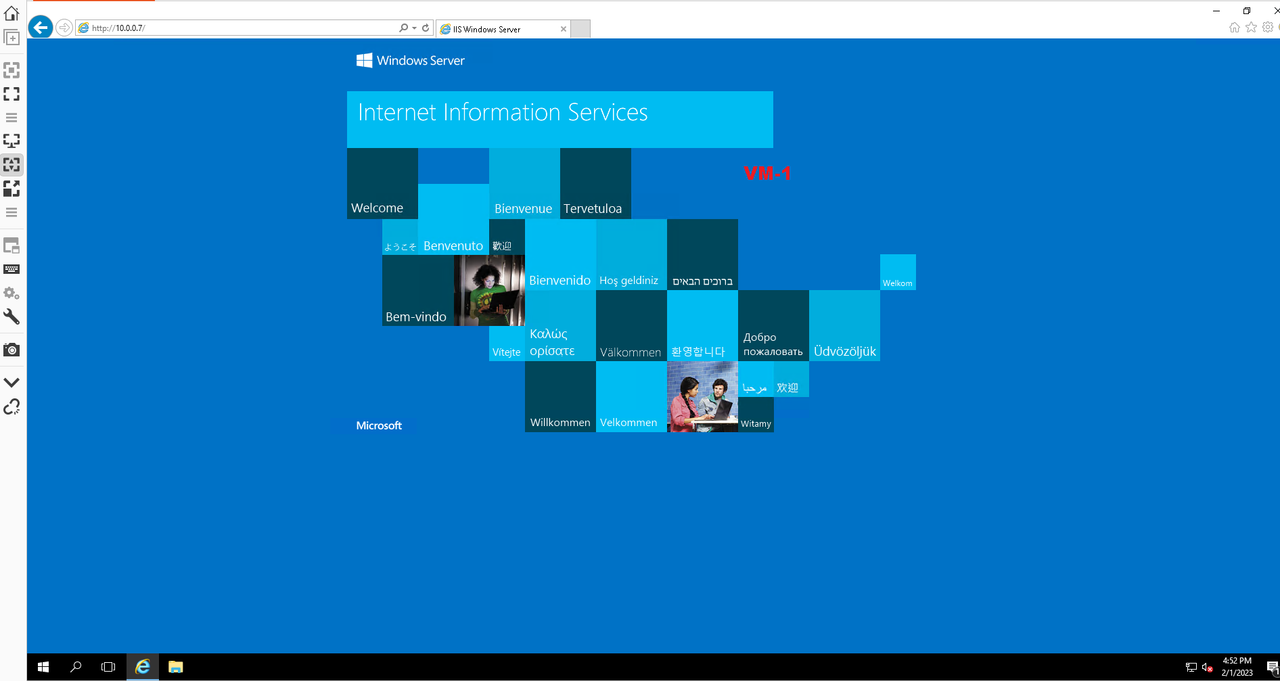Viewport: 1280px width, 681px height.
Task: Click the Välkommen tile
Action: click(x=631, y=326)
